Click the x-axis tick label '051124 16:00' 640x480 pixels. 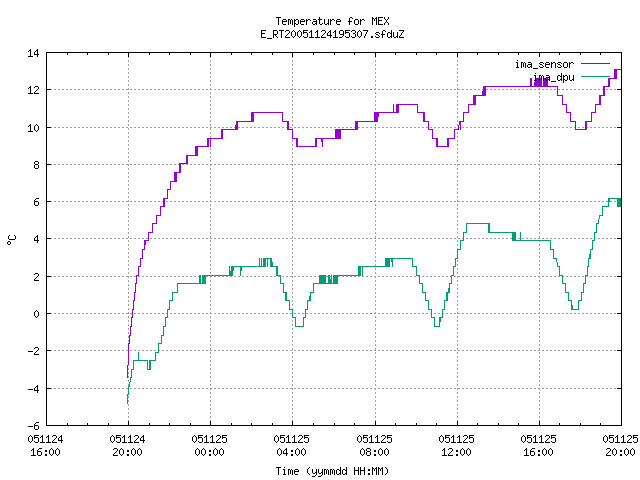click(x=45, y=445)
